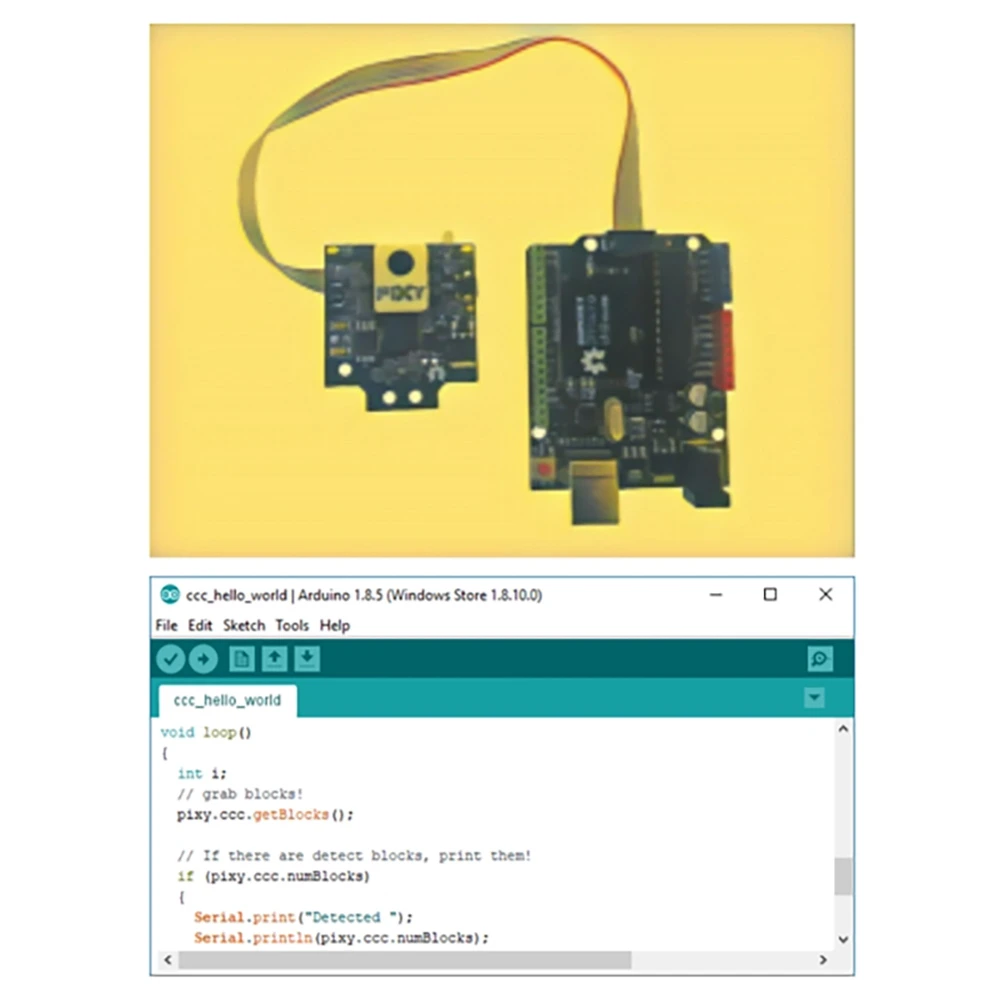Viewport: 1000px width, 1000px height.
Task: Click the Pixy and Arduino photo
Action: click(x=502, y=291)
